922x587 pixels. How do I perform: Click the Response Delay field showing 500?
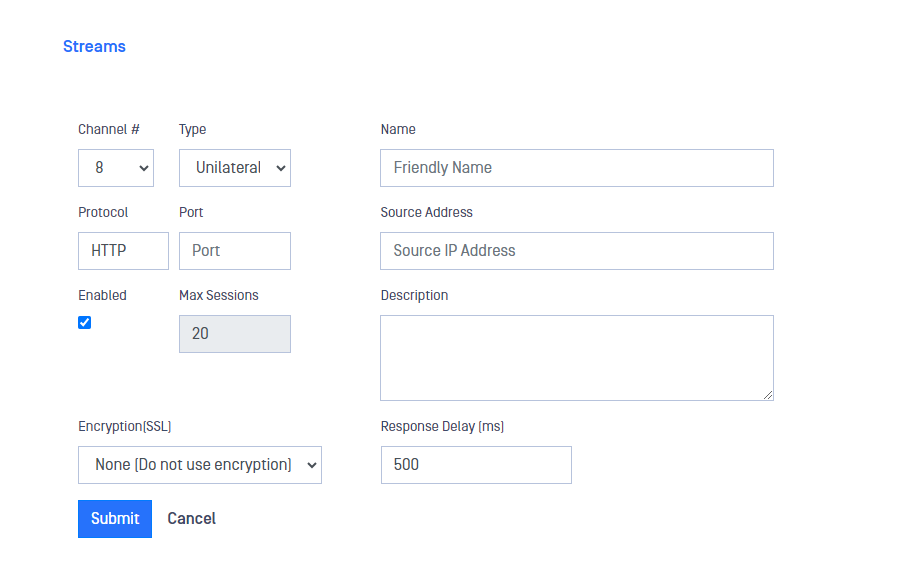476,465
